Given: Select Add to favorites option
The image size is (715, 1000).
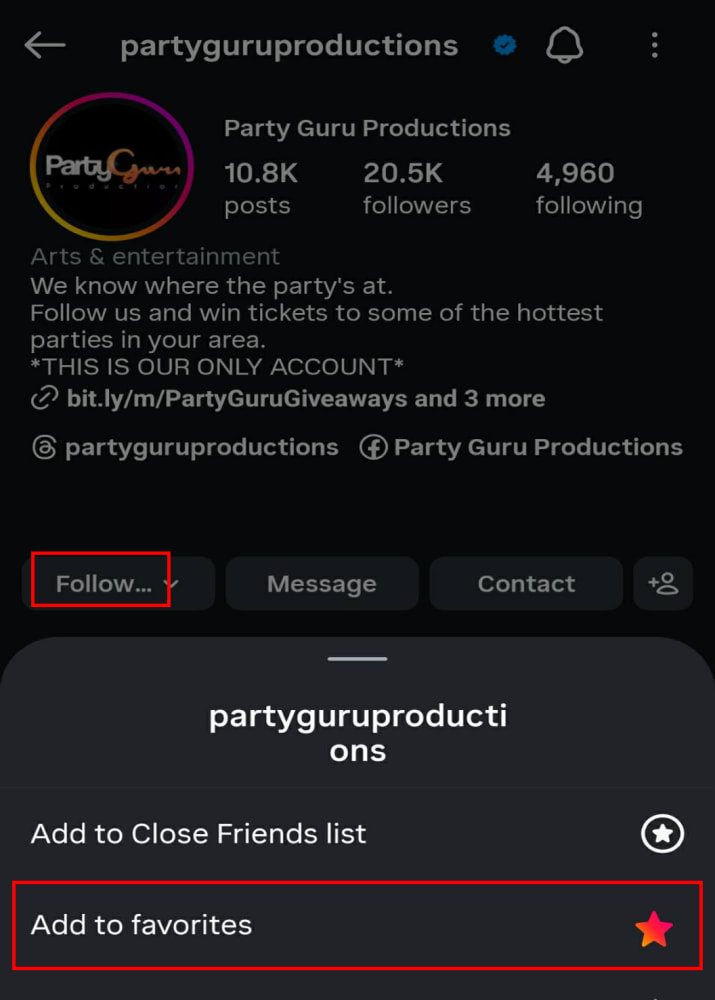Looking at the screenshot, I should [357, 925].
